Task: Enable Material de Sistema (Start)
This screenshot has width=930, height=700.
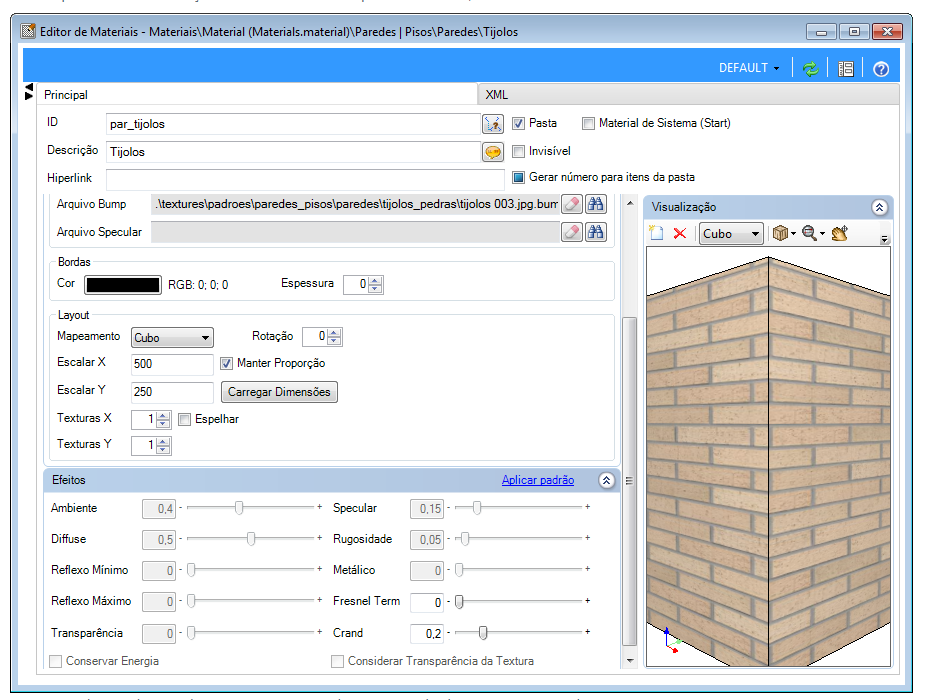Action: (x=588, y=123)
